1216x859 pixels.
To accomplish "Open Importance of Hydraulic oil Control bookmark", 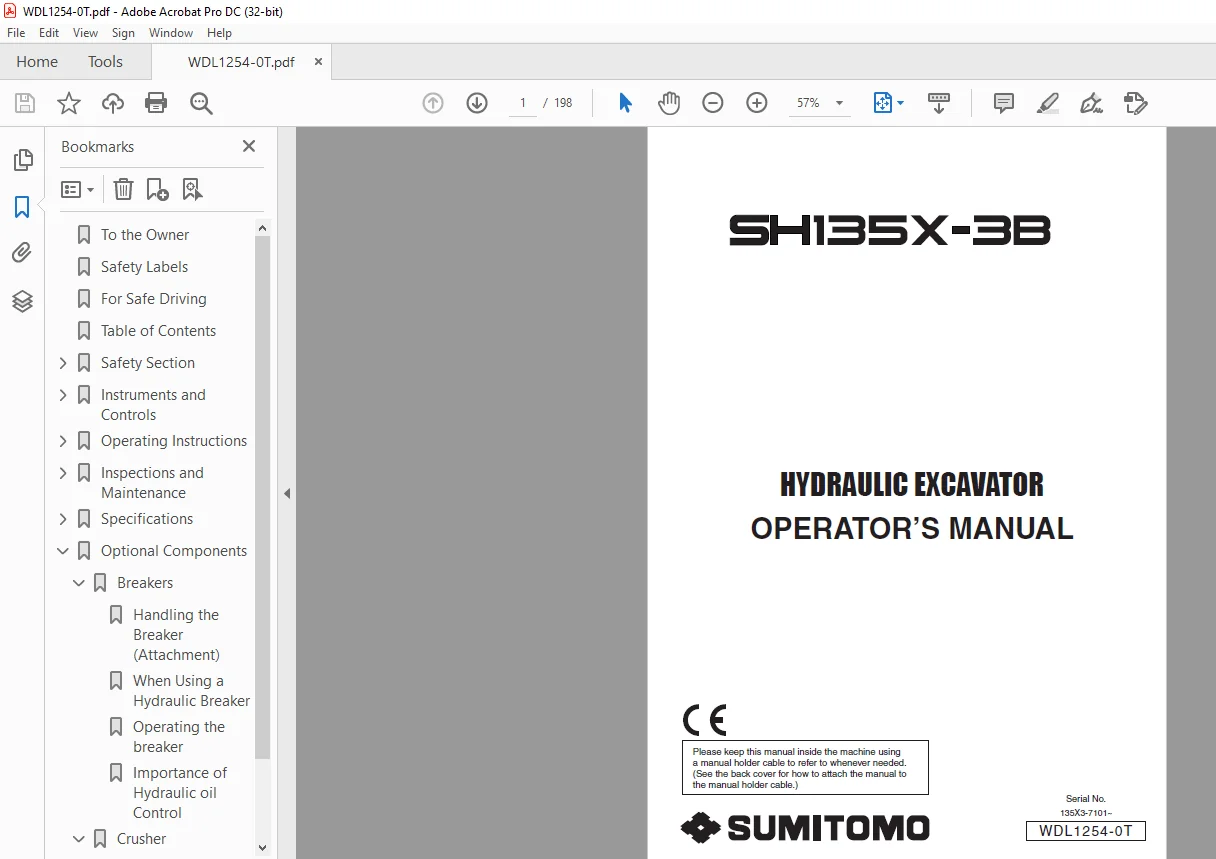I will (x=180, y=793).
